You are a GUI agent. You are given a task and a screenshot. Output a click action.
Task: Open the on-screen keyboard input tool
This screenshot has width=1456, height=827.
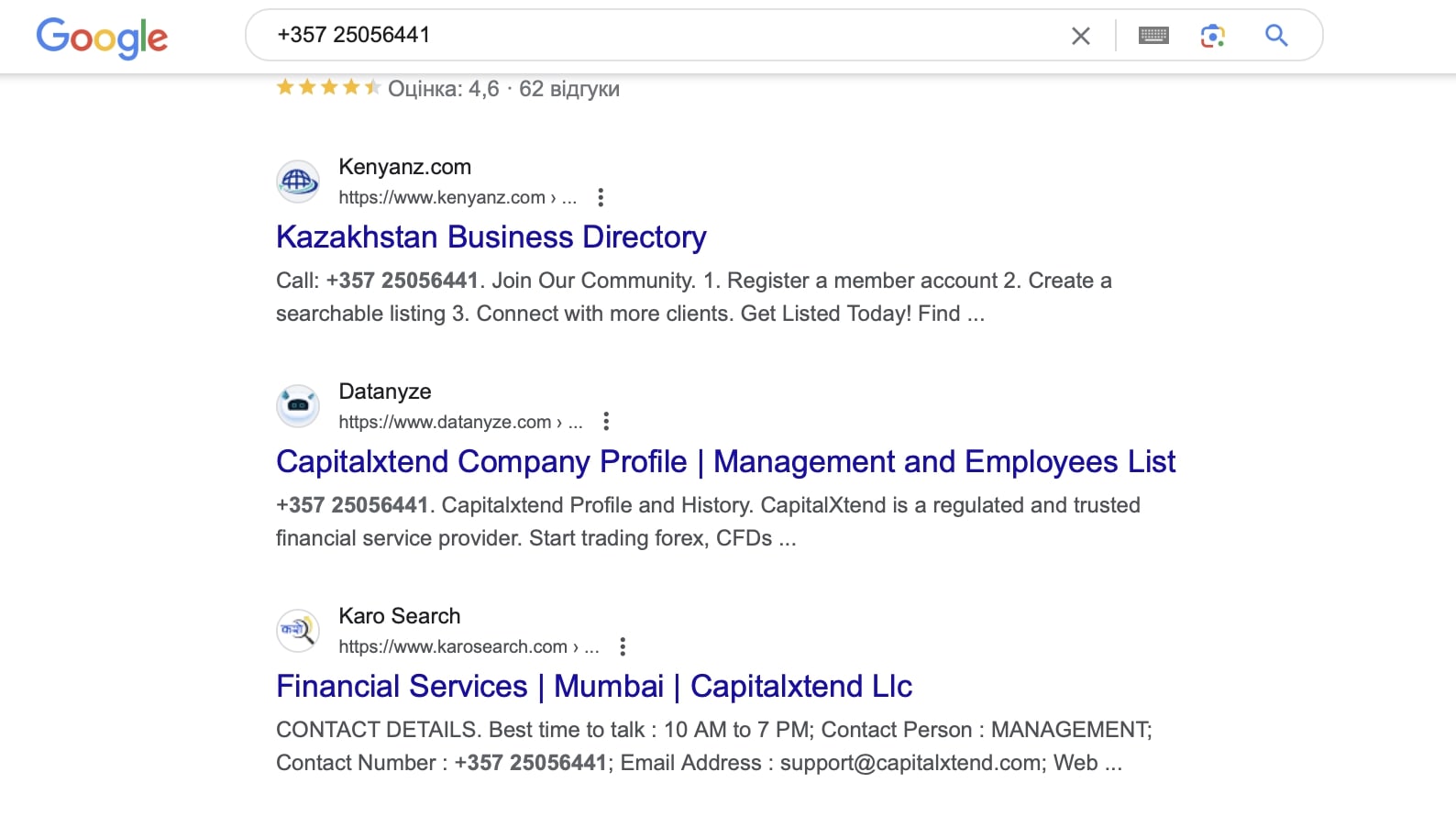1153,36
